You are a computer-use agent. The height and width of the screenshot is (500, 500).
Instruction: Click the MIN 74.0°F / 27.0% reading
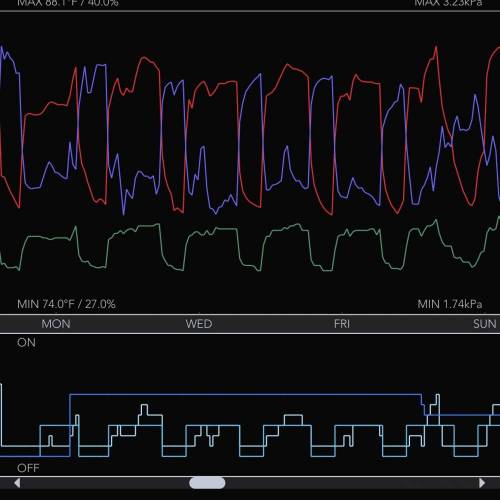[x=66, y=304]
